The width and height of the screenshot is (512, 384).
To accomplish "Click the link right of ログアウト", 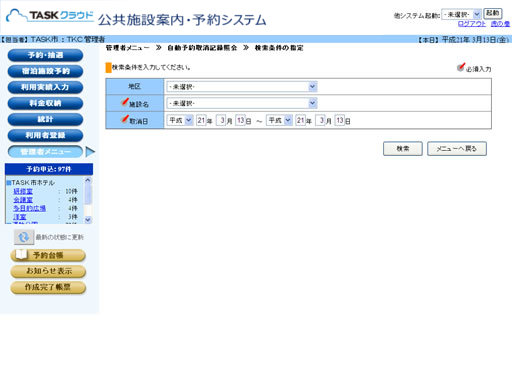I will coord(500,24).
